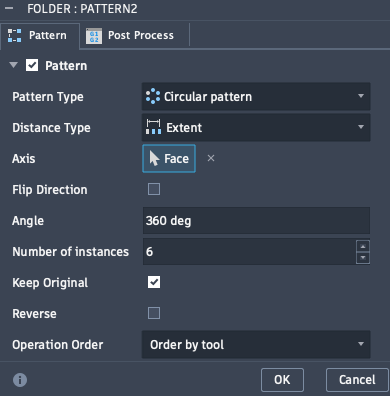Select the Axis Face selection button

point(169,158)
